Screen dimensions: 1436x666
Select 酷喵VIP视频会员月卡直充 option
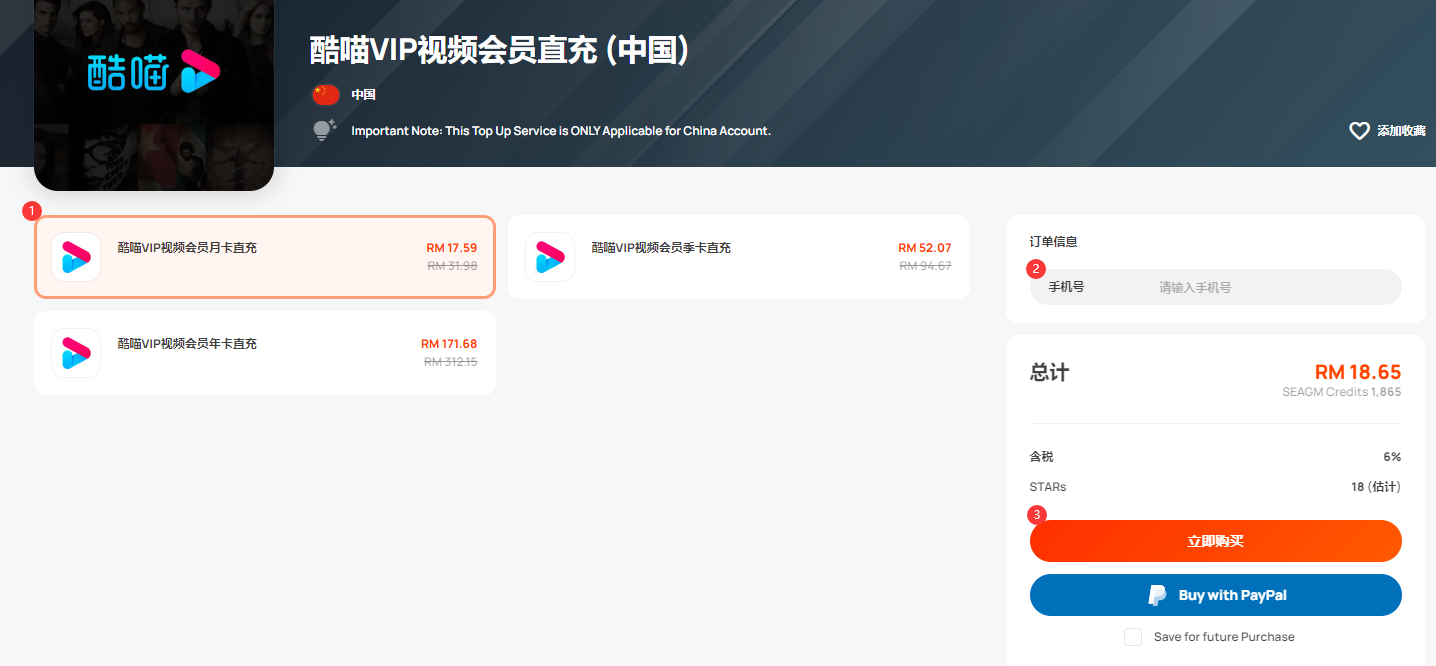(x=265, y=257)
